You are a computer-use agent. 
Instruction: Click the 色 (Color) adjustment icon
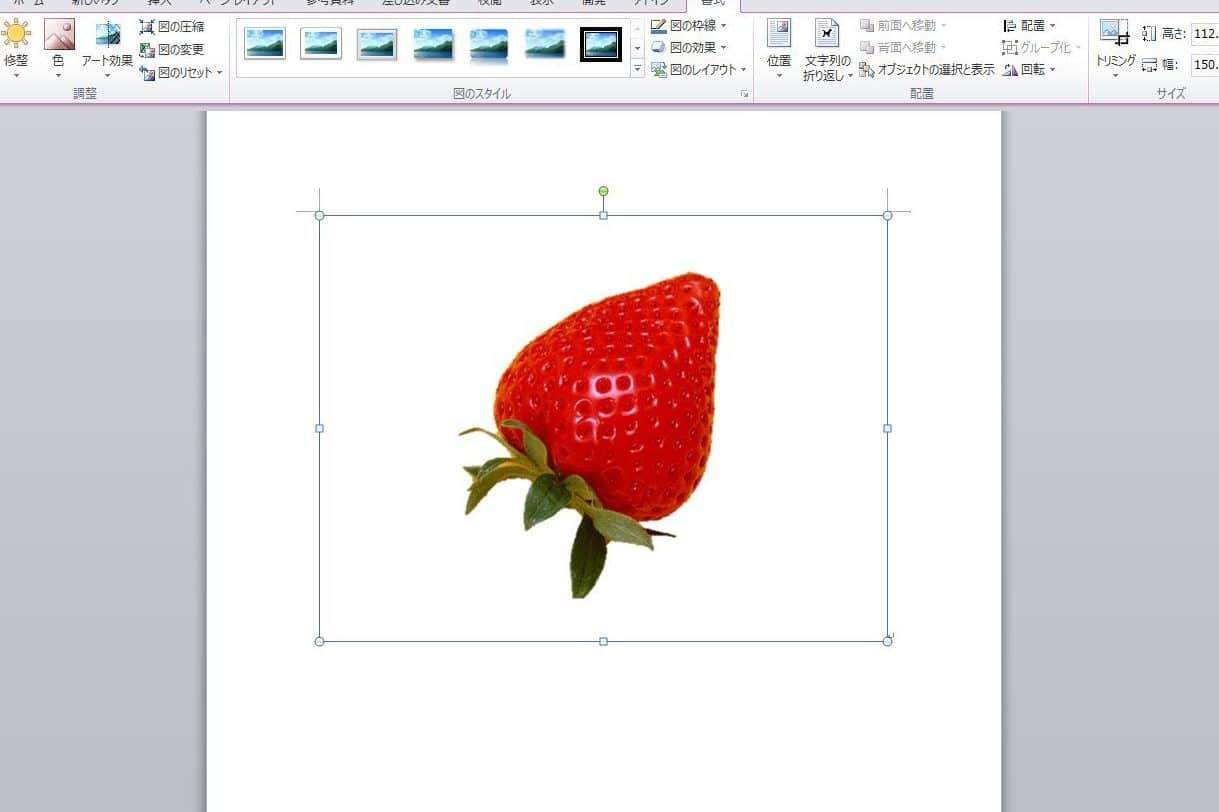click(58, 42)
